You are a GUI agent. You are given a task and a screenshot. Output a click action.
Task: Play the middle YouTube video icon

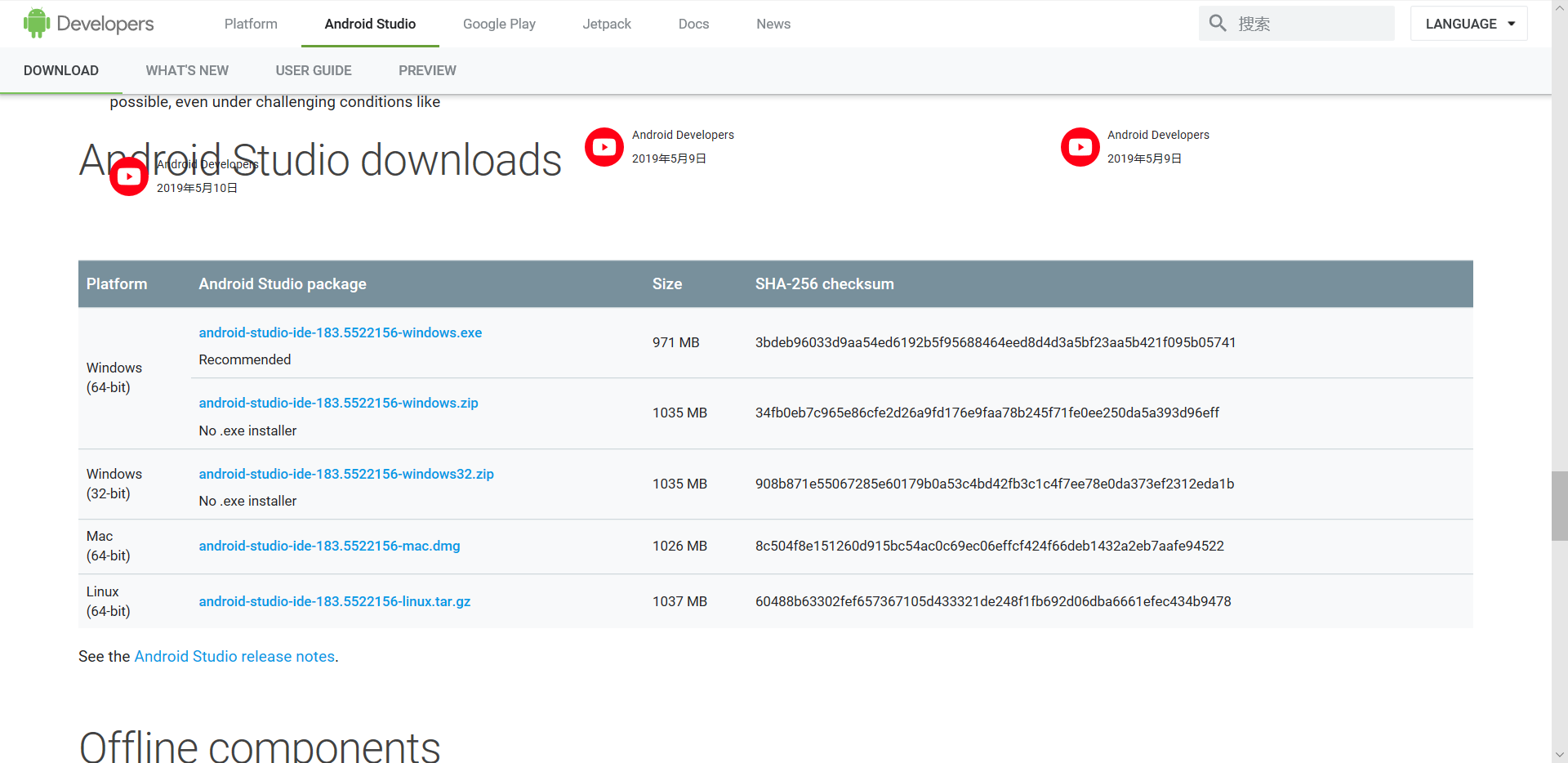604,147
